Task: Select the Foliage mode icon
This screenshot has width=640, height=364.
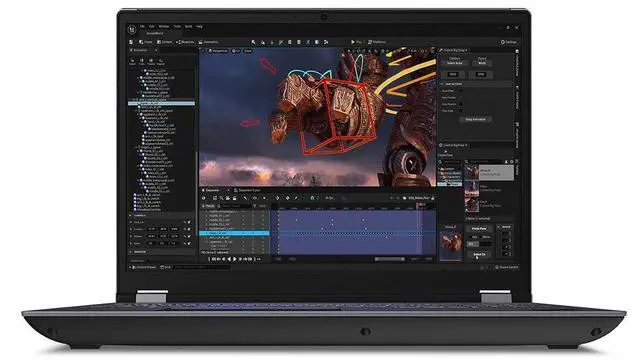Action: point(272,42)
